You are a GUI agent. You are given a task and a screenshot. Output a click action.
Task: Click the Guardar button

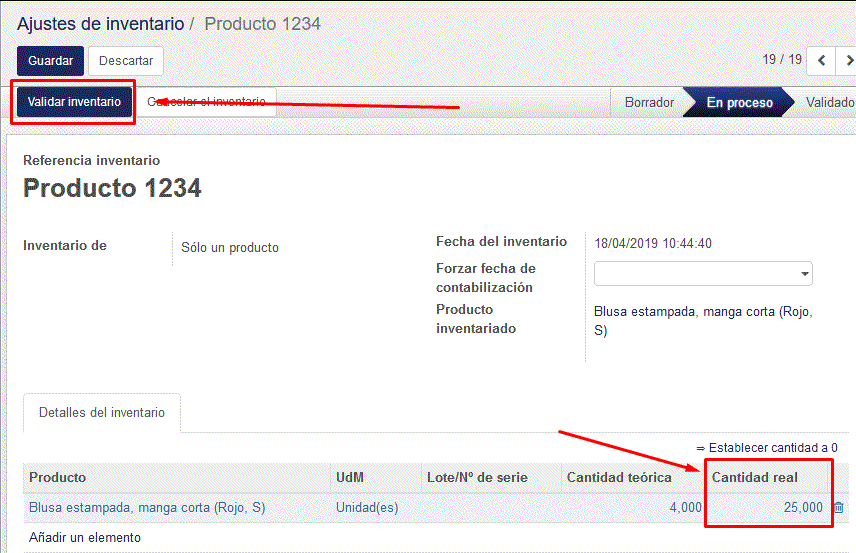pos(50,61)
